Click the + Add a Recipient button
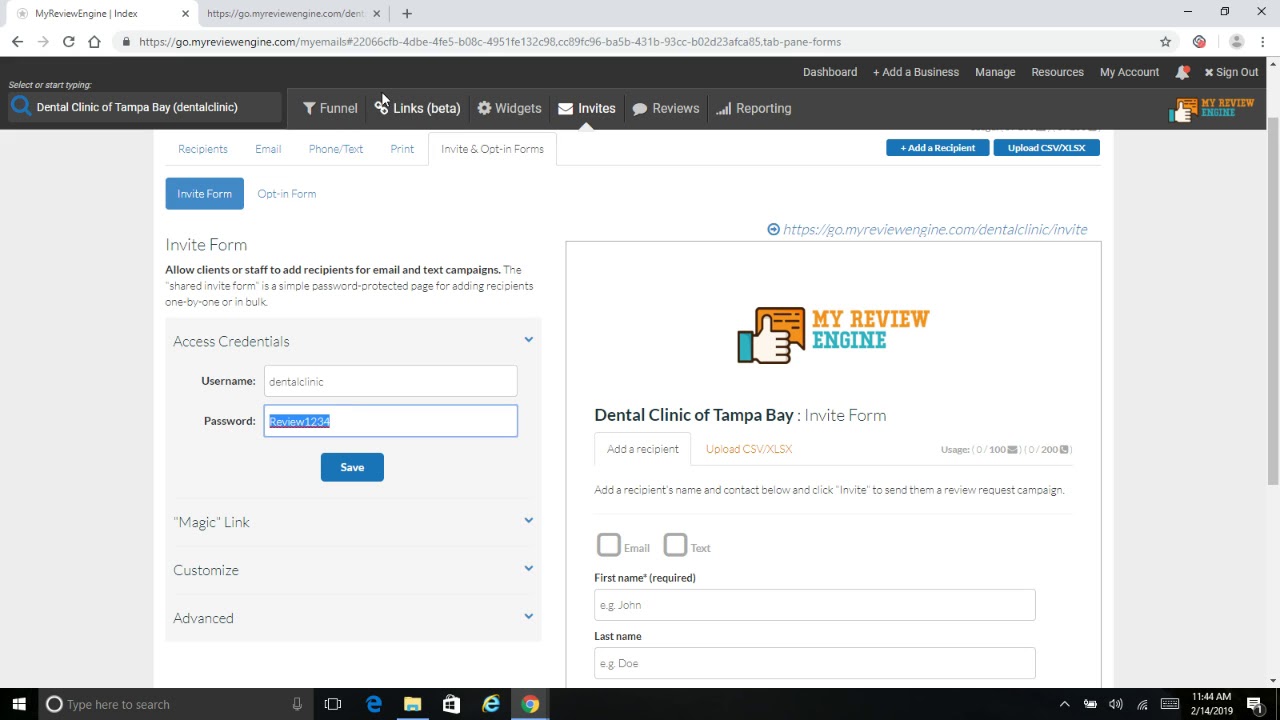 [x=937, y=148]
